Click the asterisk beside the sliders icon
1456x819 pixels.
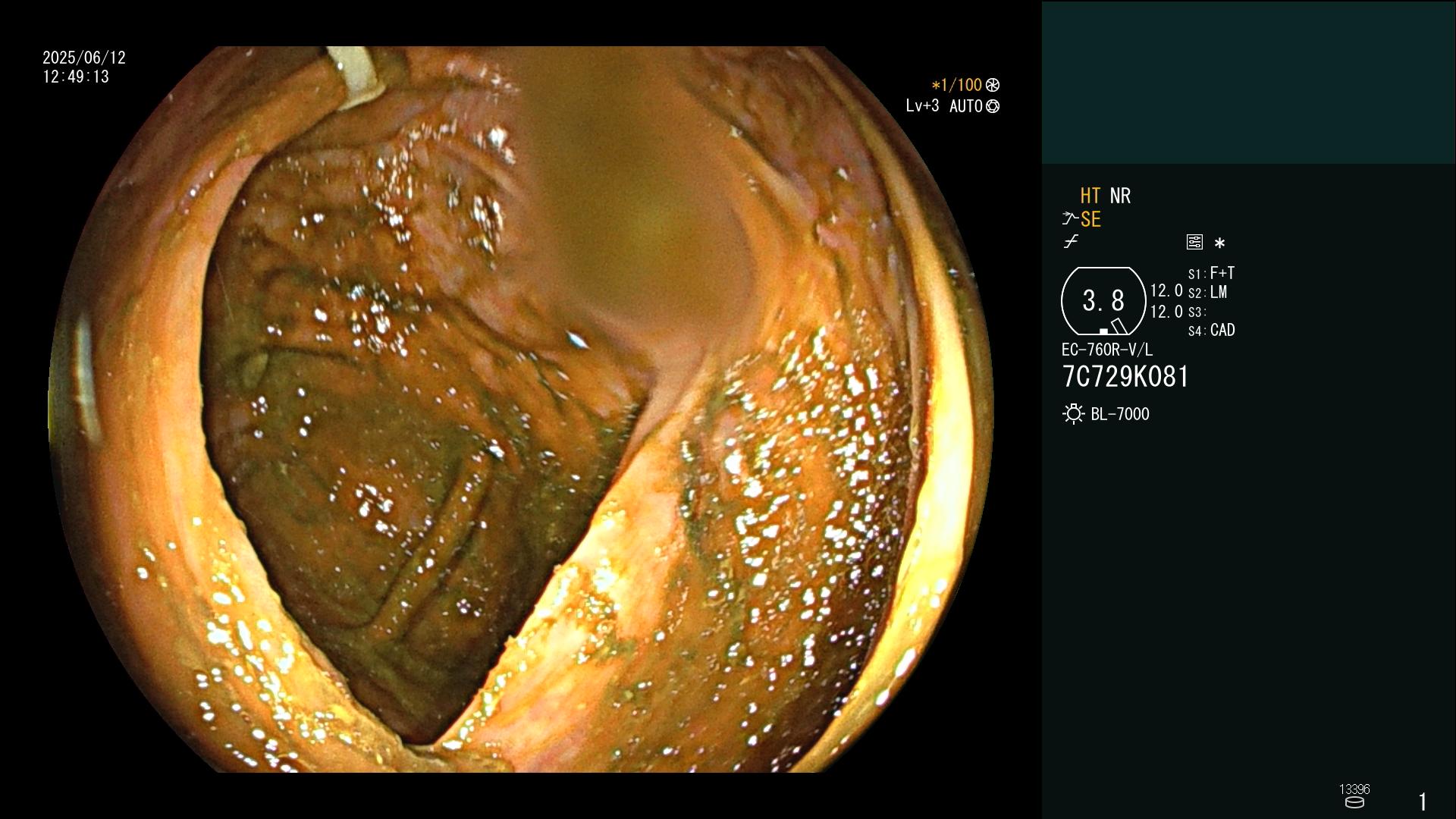pyautogui.click(x=1219, y=243)
